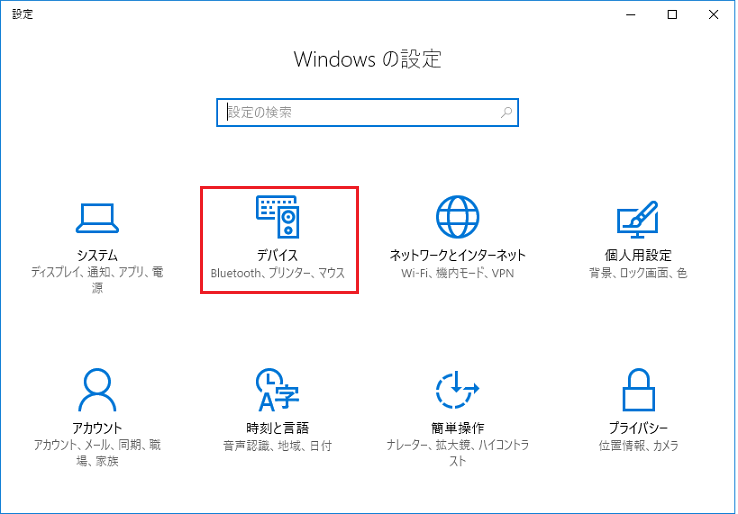738x514 pixels.
Task: Select the システム label
Action: pyautogui.click(x=97, y=255)
